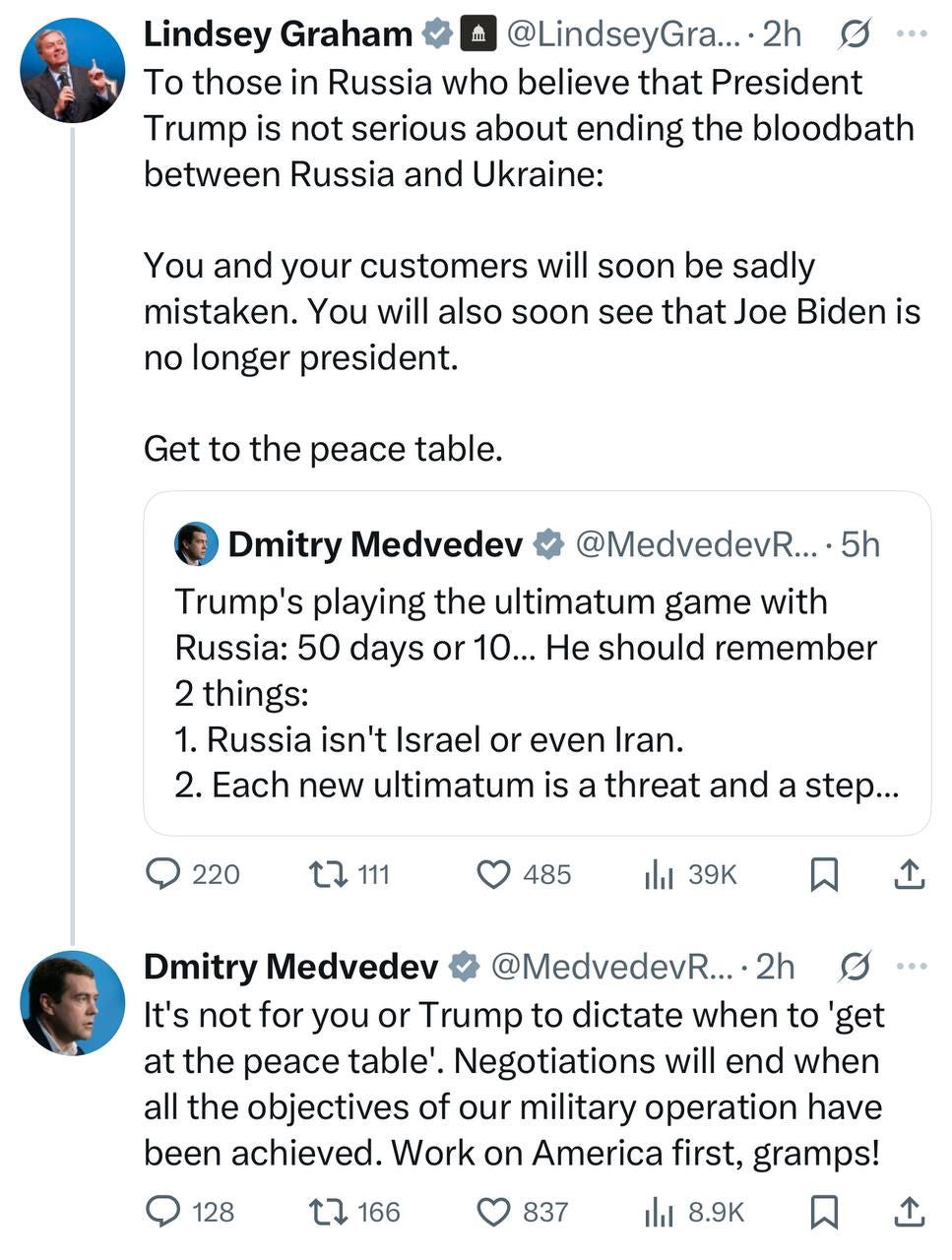Viewport: 952px width, 1260px height.
Task: Open Dmitry Medvedev's profile avatar in reply
Action: pyautogui.click(x=72, y=1002)
